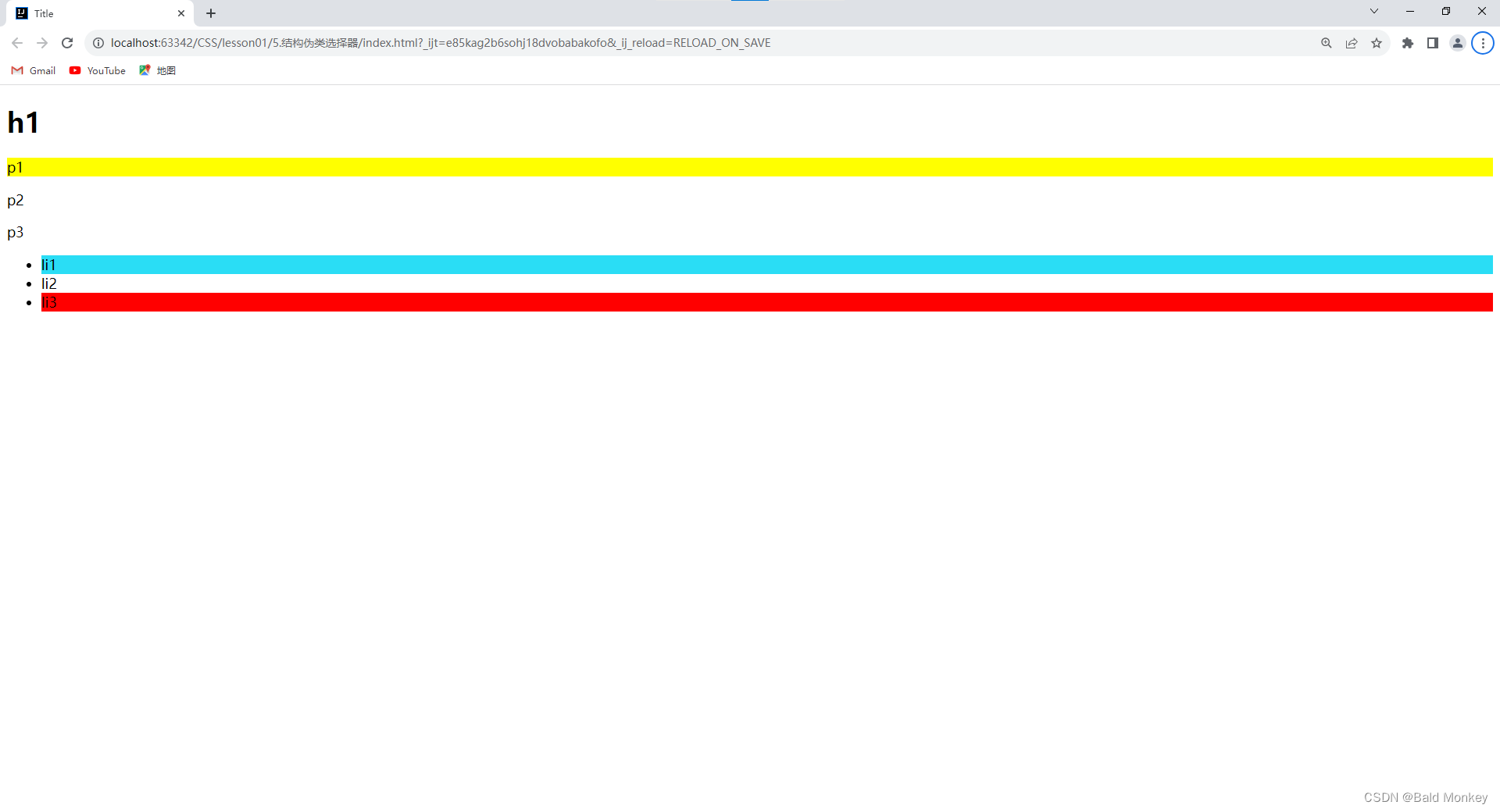1500x812 pixels.
Task: Toggle the browser side panel
Action: point(1433,43)
